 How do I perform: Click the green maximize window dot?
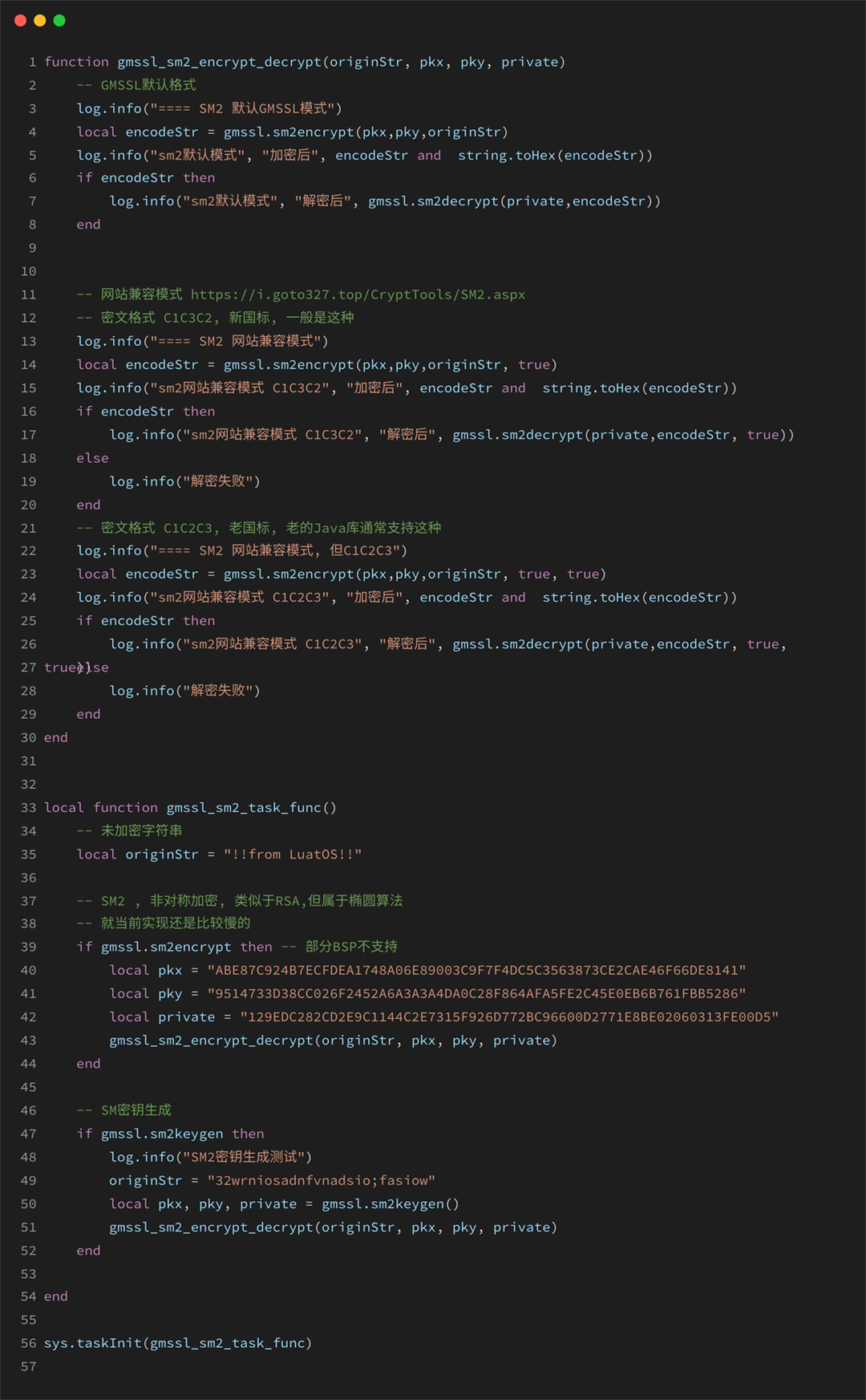59,20
